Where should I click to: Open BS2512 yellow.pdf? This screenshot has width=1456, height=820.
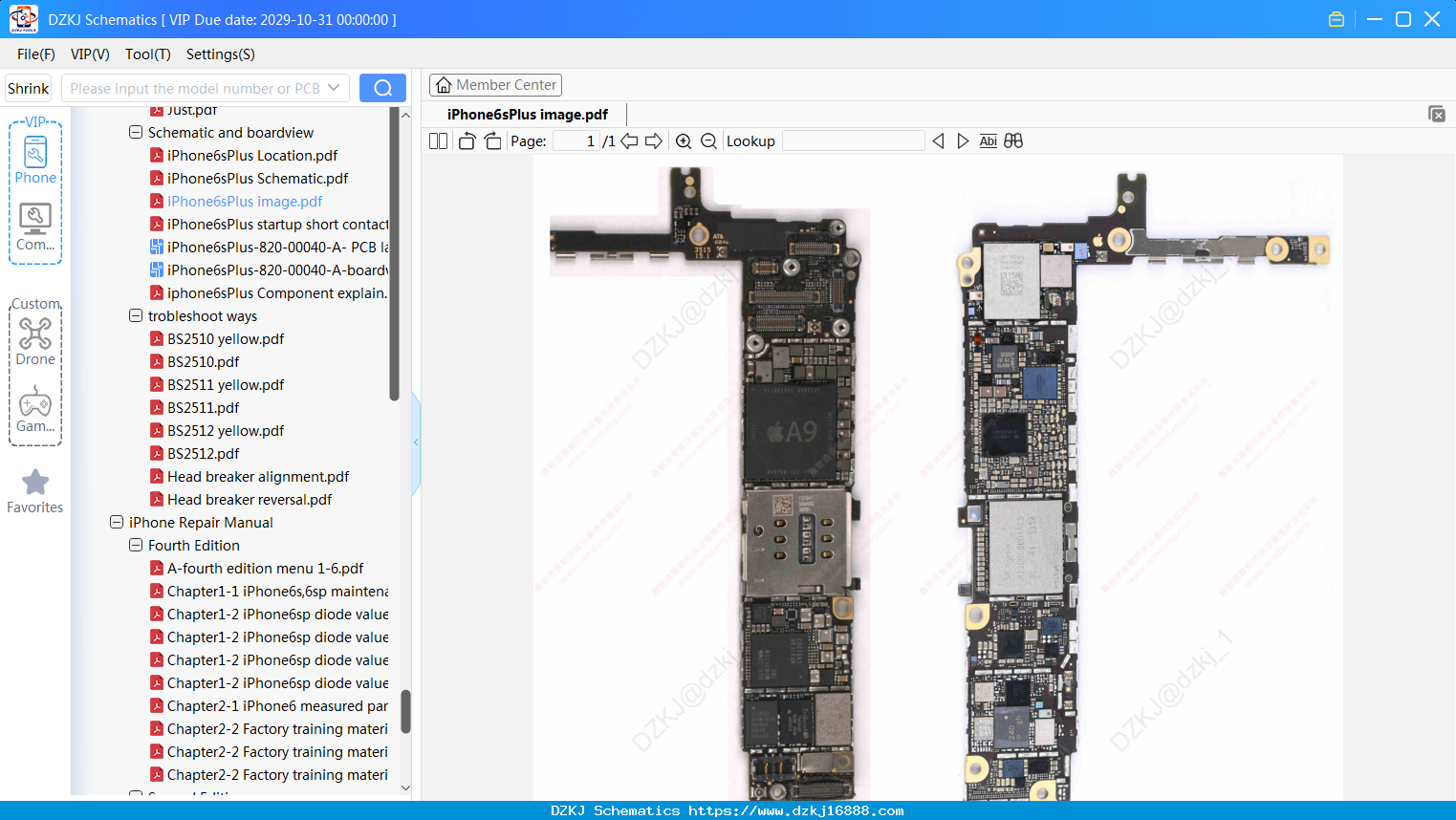point(217,431)
